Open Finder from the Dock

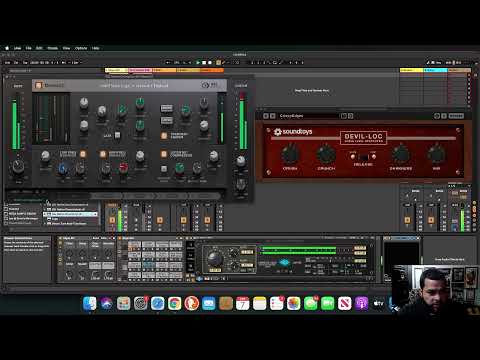[x=89, y=303]
